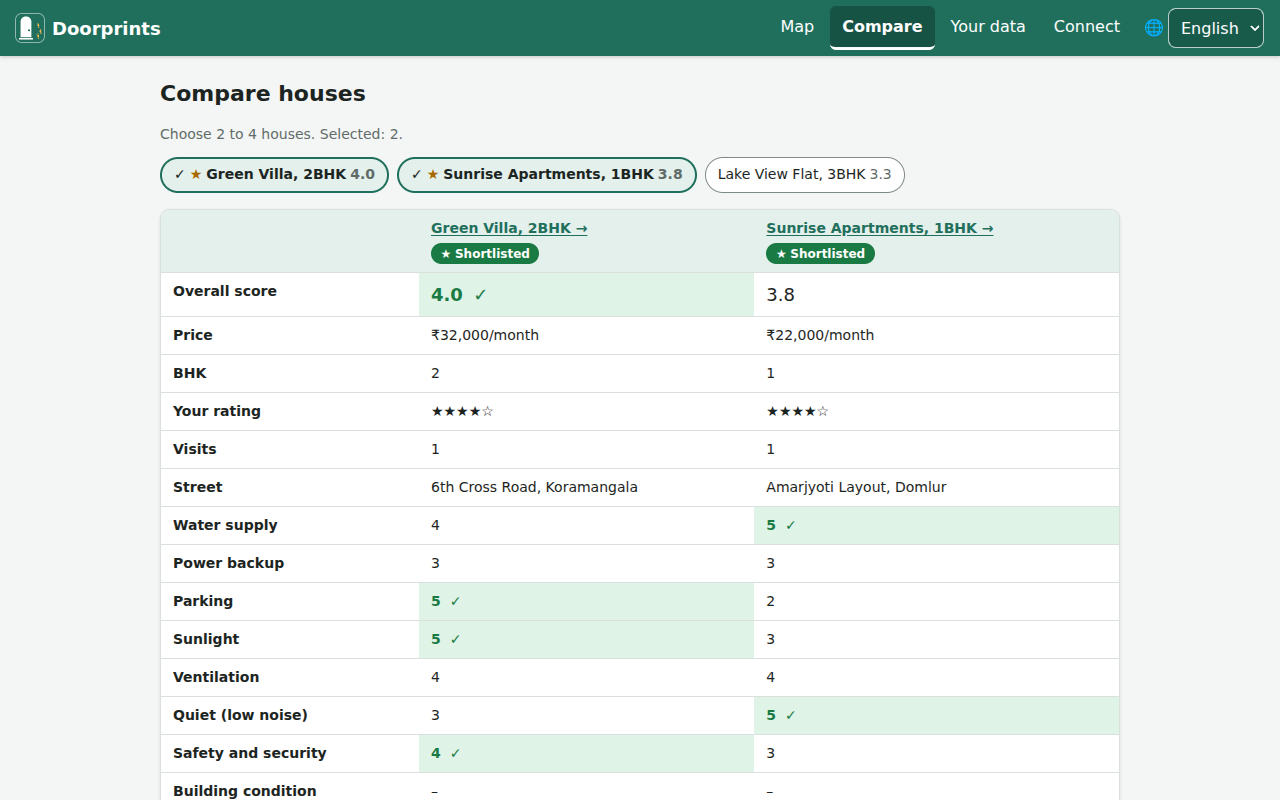Click the star icon in Green Villa chip
Viewport: 1280px width, 800px height.
click(196, 174)
